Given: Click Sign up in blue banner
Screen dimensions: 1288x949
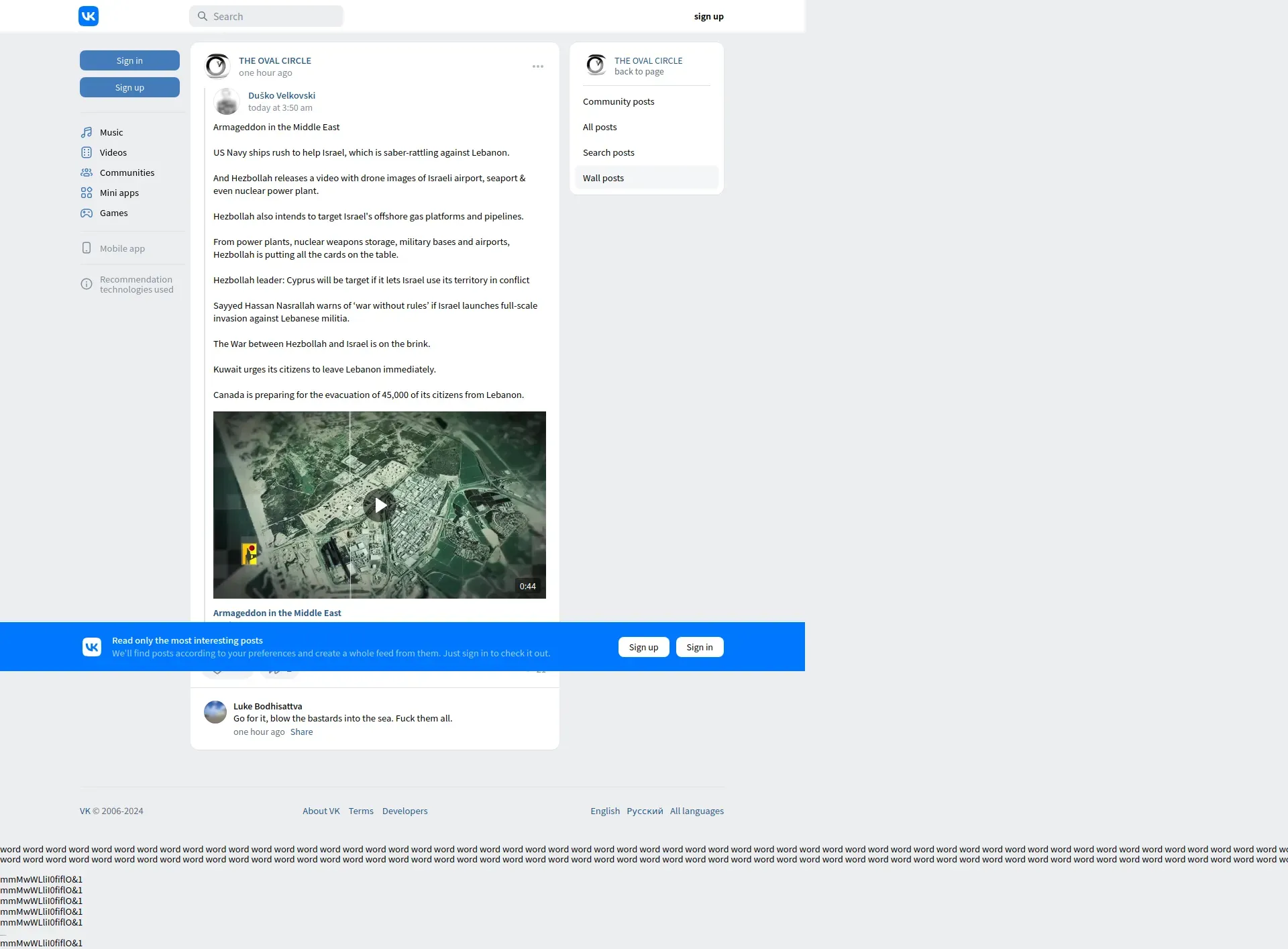Looking at the screenshot, I should tap(643, 647).
